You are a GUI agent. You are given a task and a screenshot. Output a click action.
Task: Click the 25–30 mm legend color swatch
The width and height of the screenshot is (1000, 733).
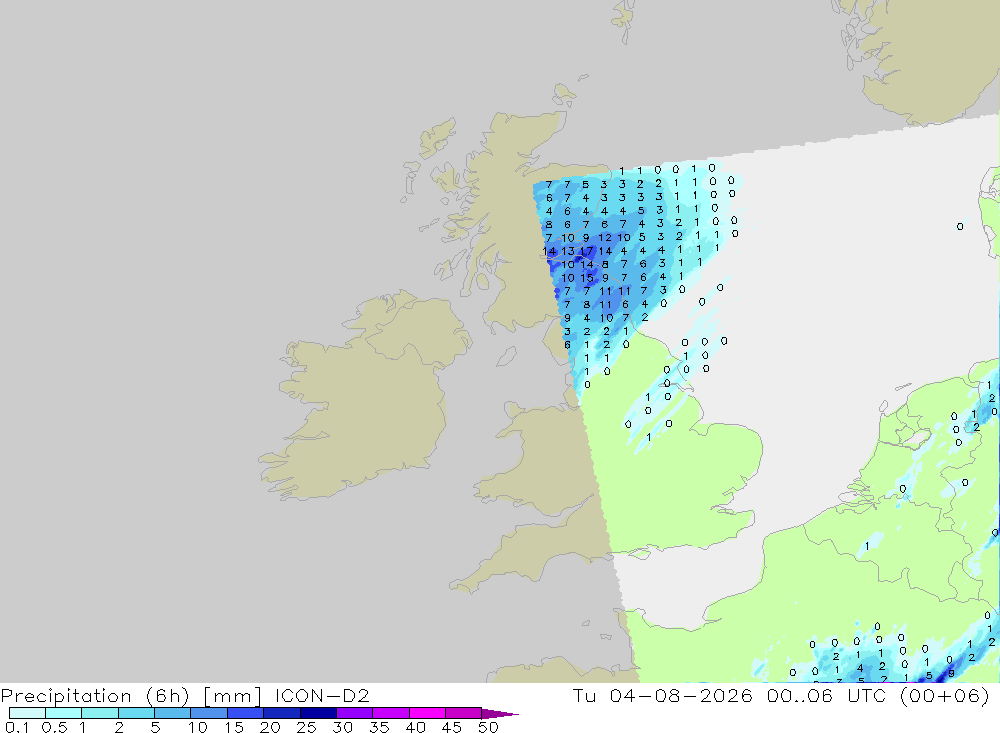[318, 713]
